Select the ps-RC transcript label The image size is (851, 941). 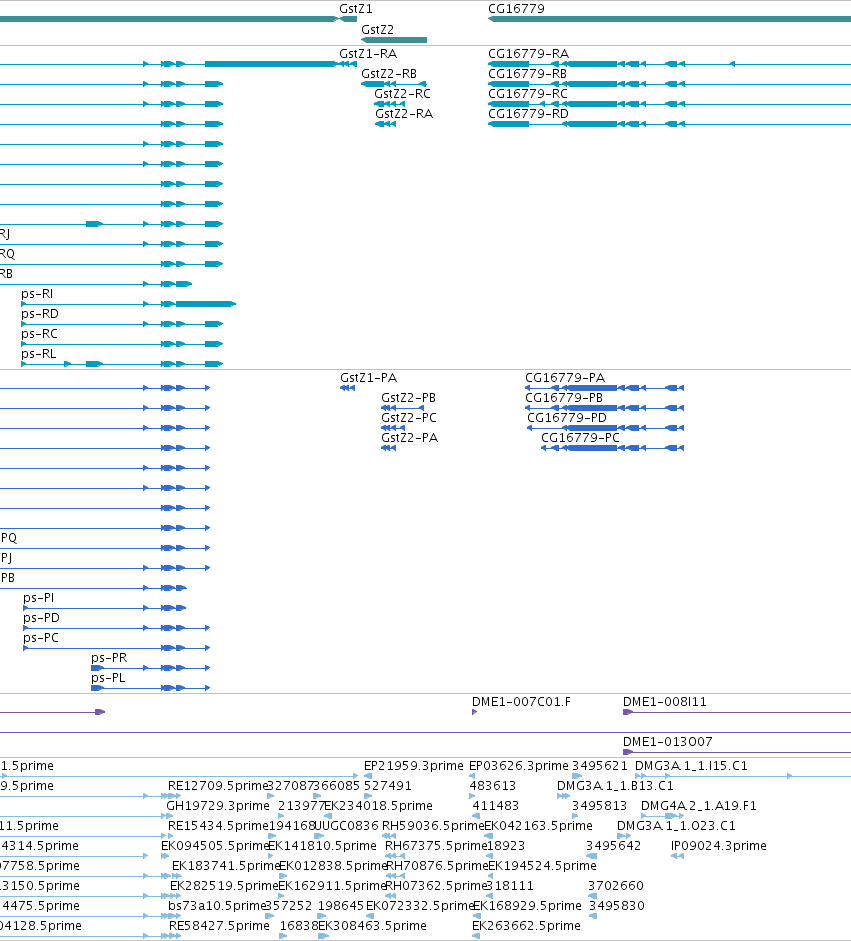click(x=40, y=334)
